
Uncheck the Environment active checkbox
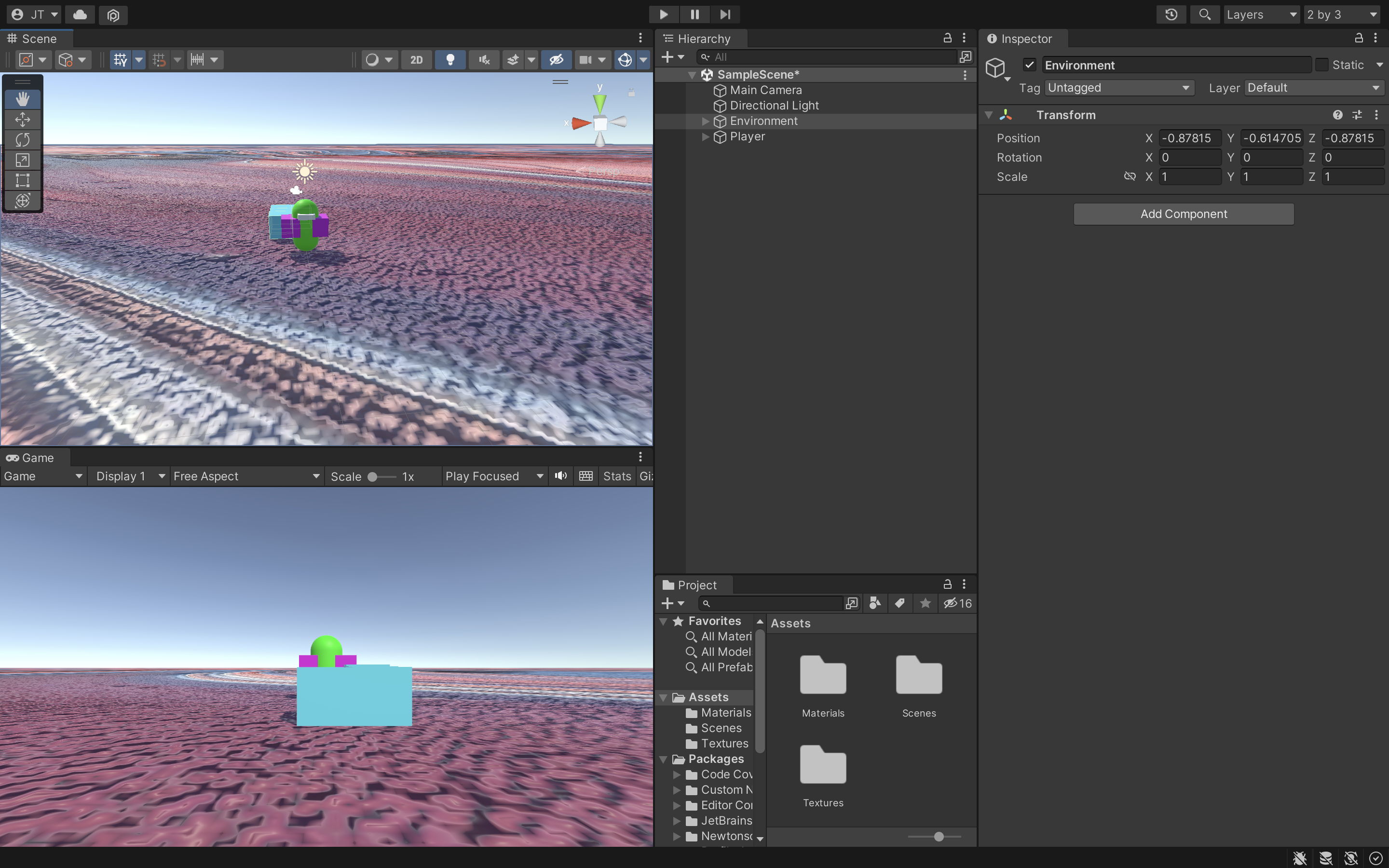(x=1030, y=65)
